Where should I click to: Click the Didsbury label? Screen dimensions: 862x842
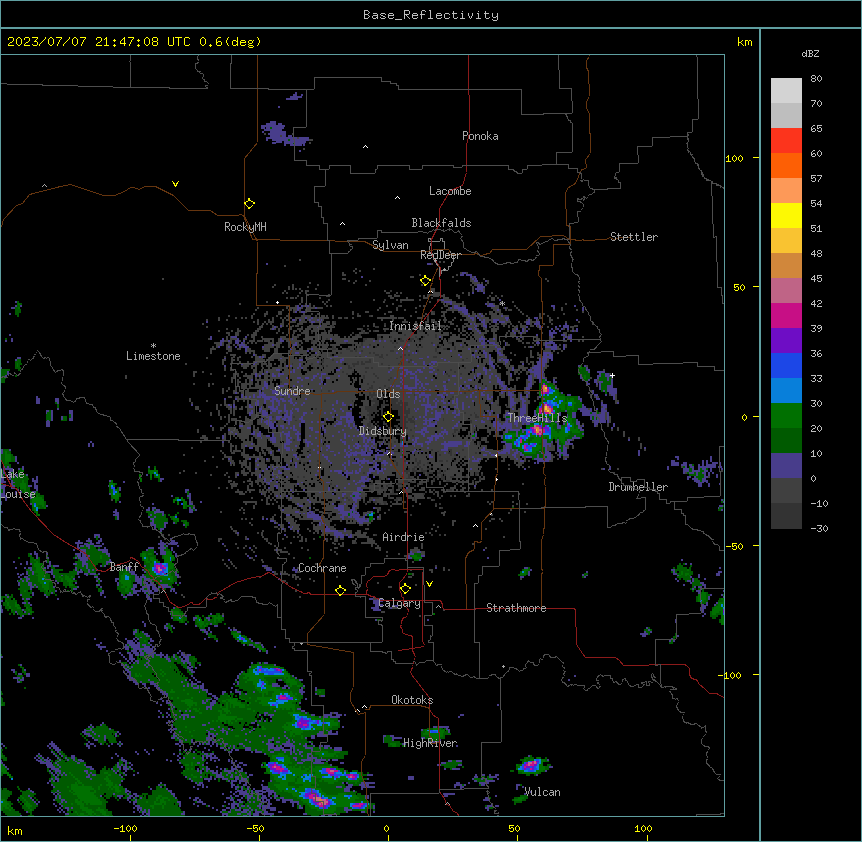click(x=383, y=431)
